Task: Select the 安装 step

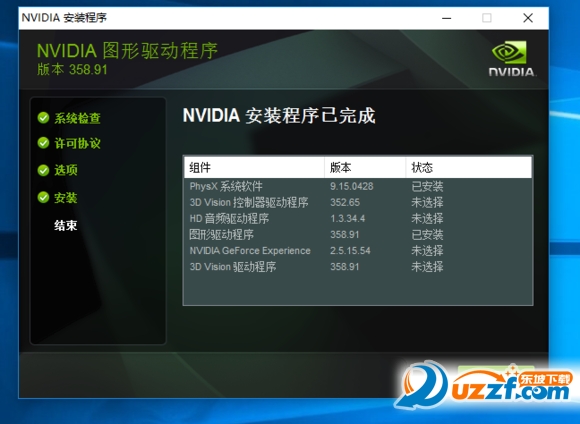Action: (66, 198)
